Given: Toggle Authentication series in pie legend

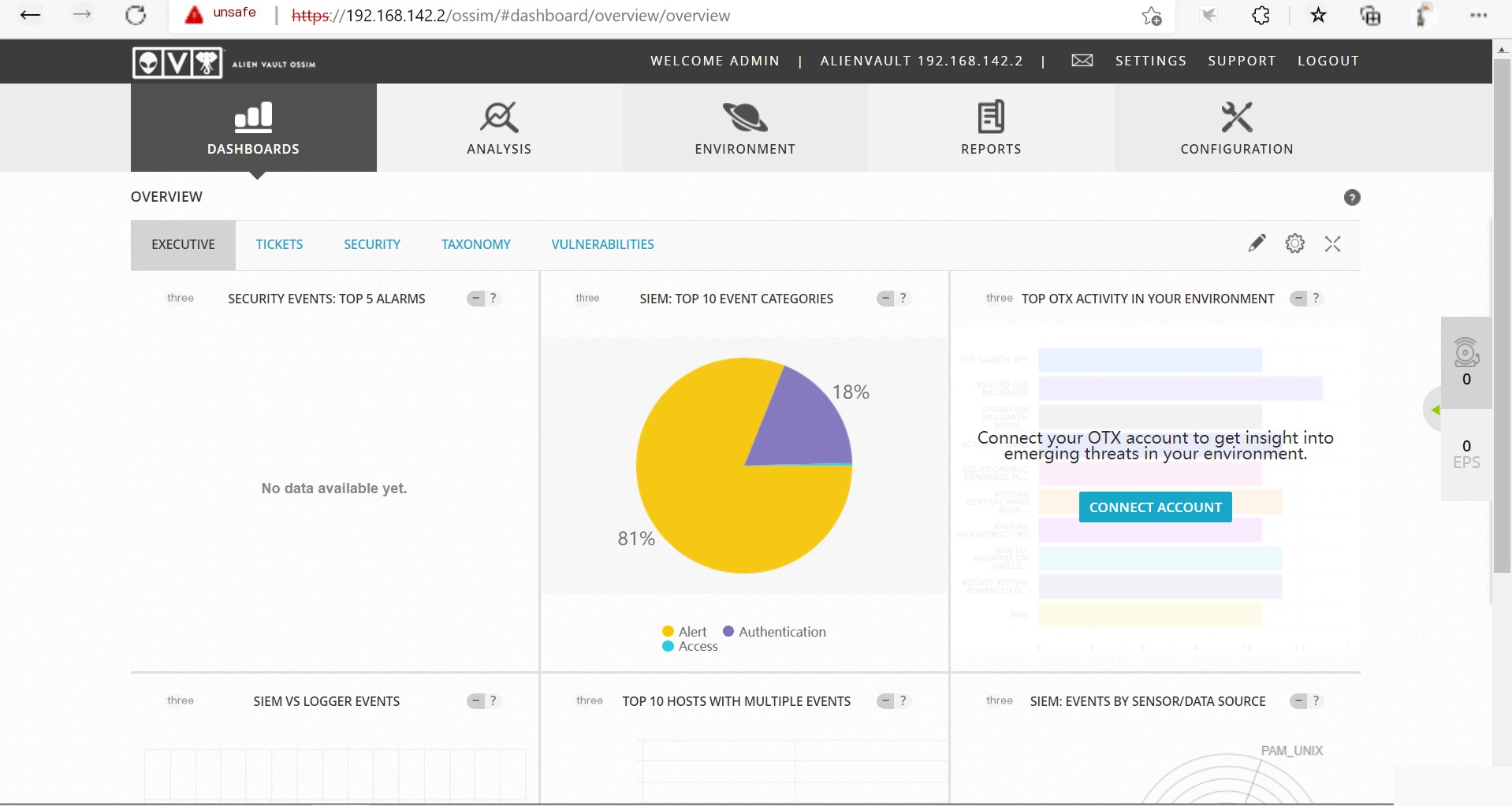Looking at the screenshot, I should pos(774,632).
